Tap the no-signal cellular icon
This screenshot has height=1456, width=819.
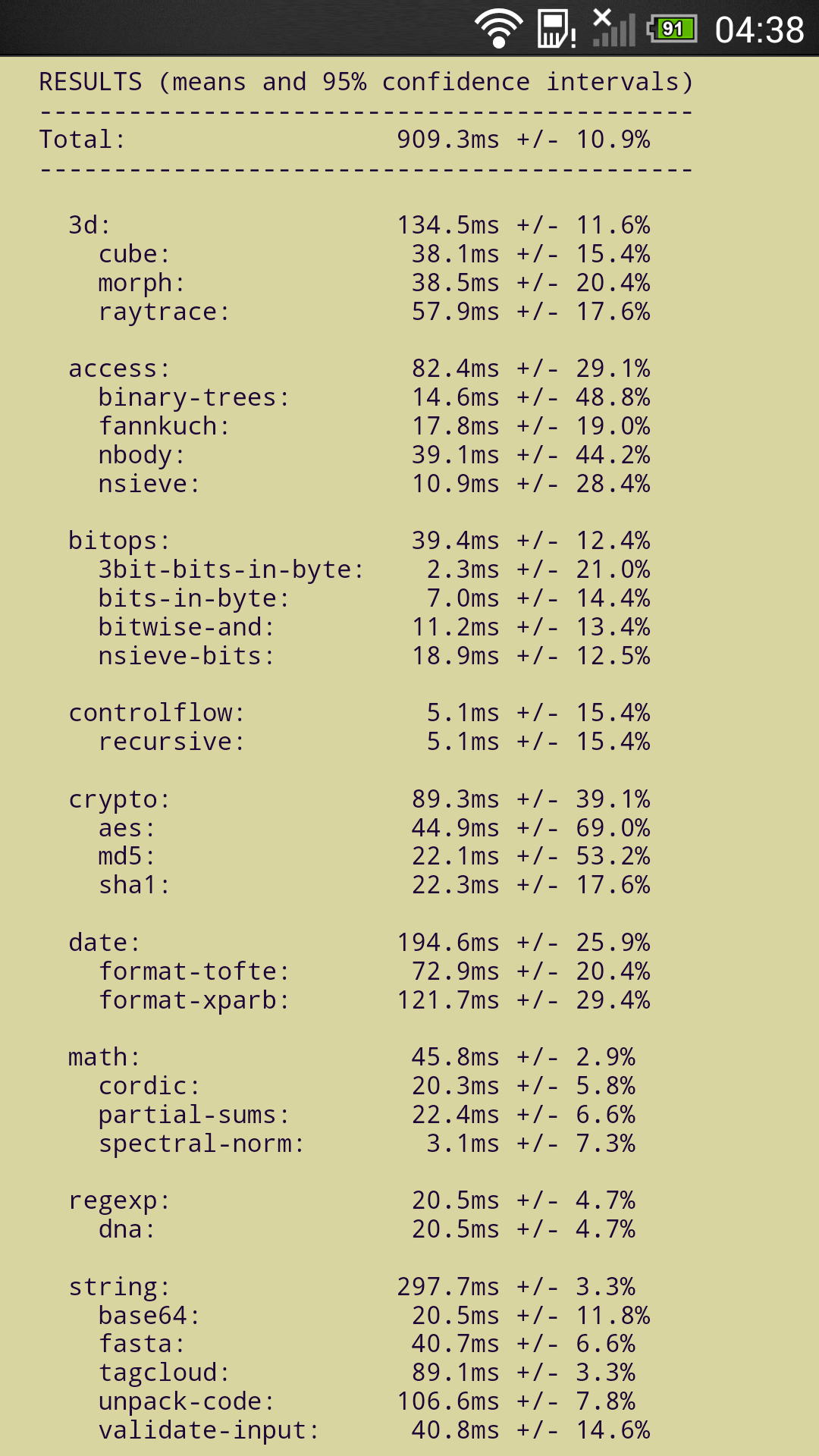pyautogui.click(x=613, y=28)
